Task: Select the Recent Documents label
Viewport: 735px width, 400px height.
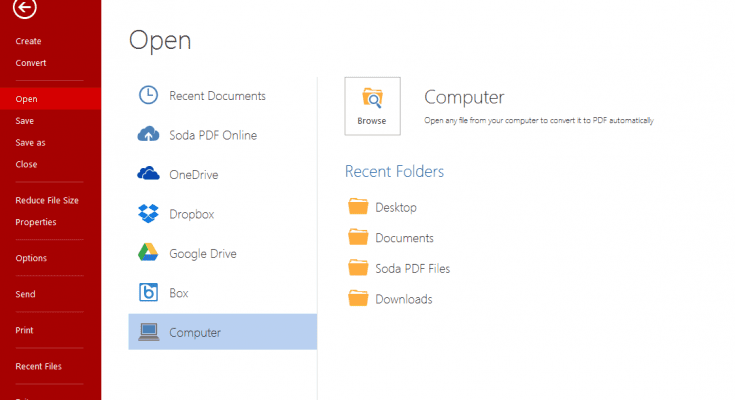Action: [x=218, y=96]
